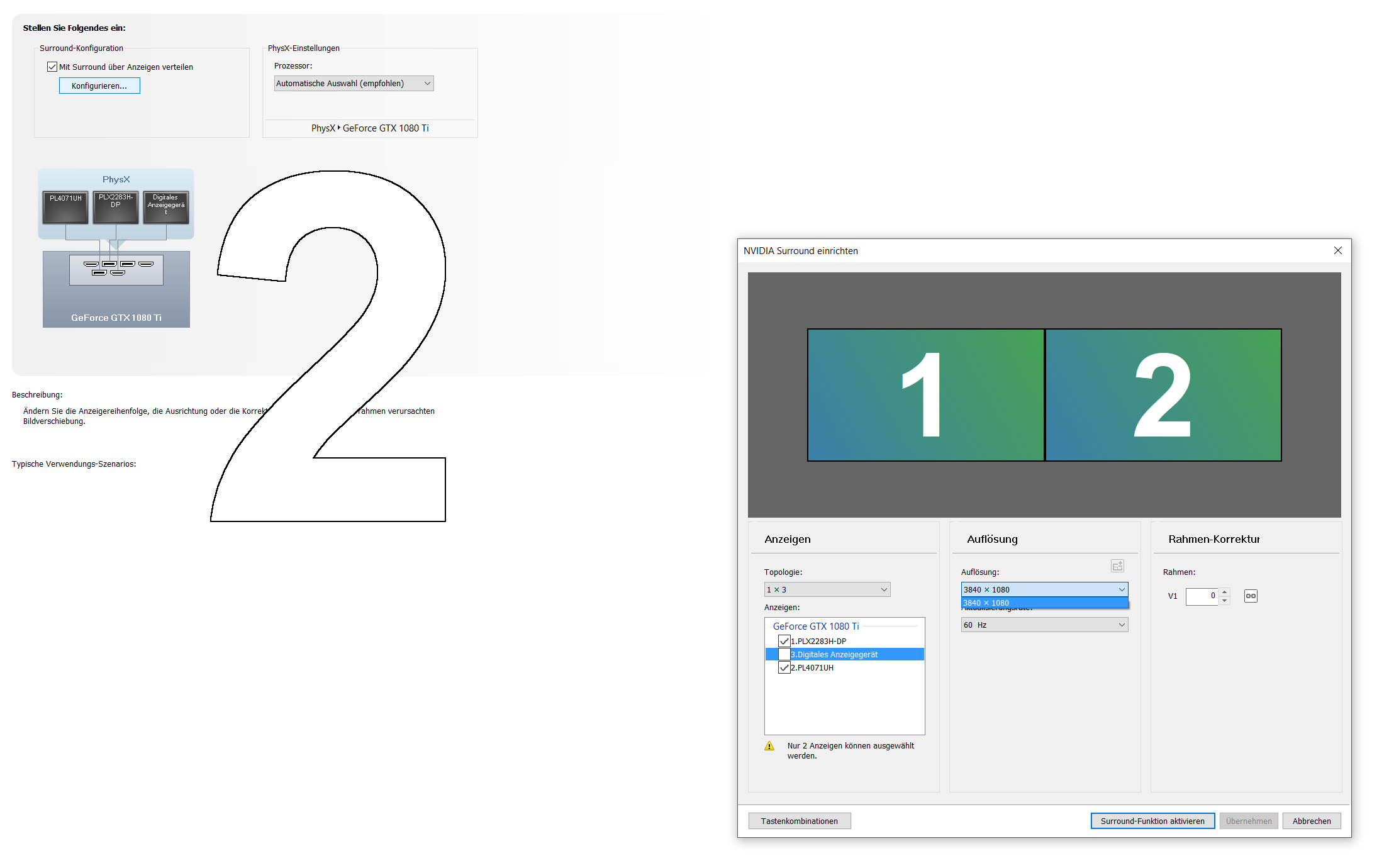Close the NVIDIA Surround einrichten dialog
Image resolution: width=1389 pixels, height=868 pixels.
(1338, 250)
